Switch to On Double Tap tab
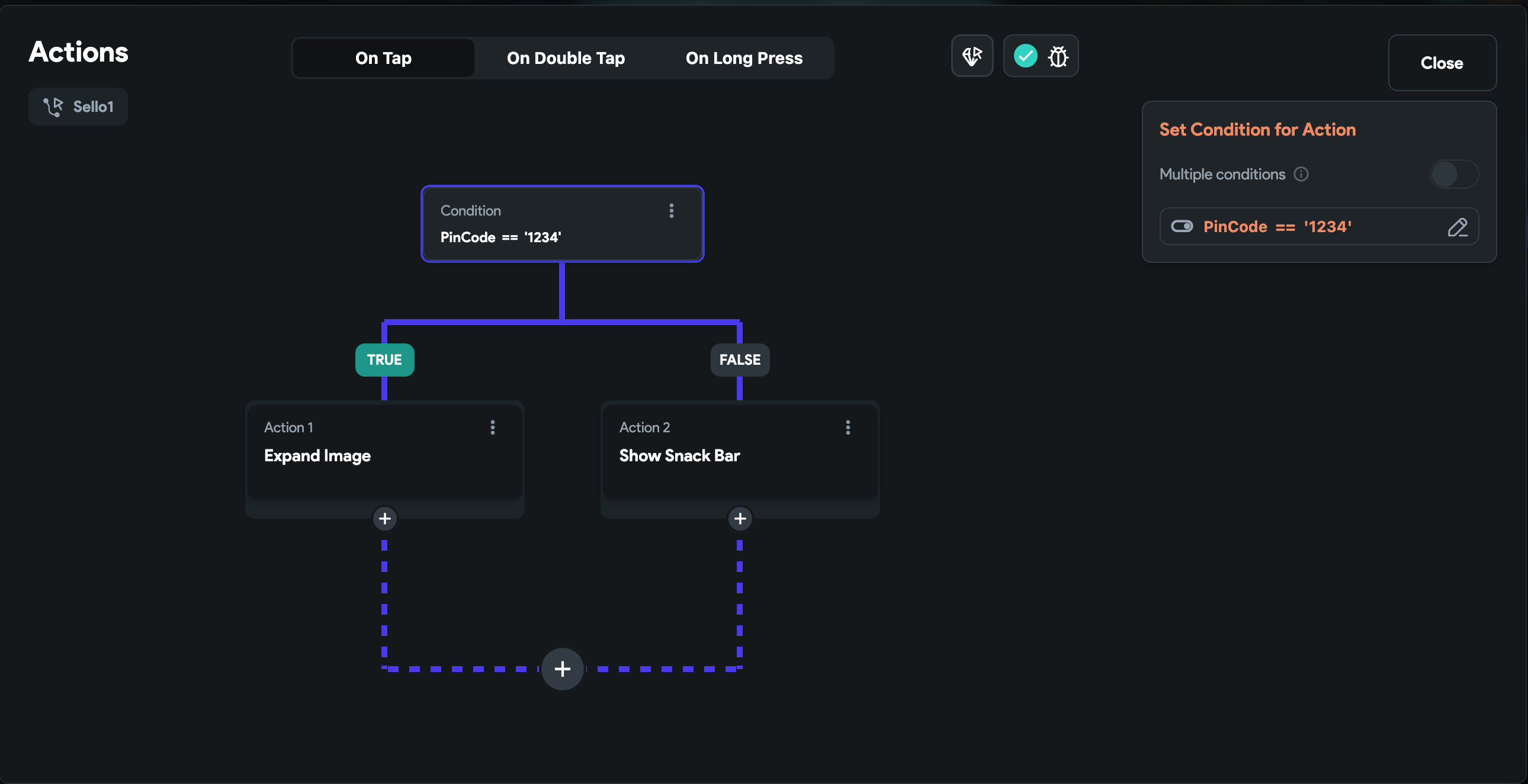Screen dimensions: 1528x784 pyautogui.click(x=565, y=58)
